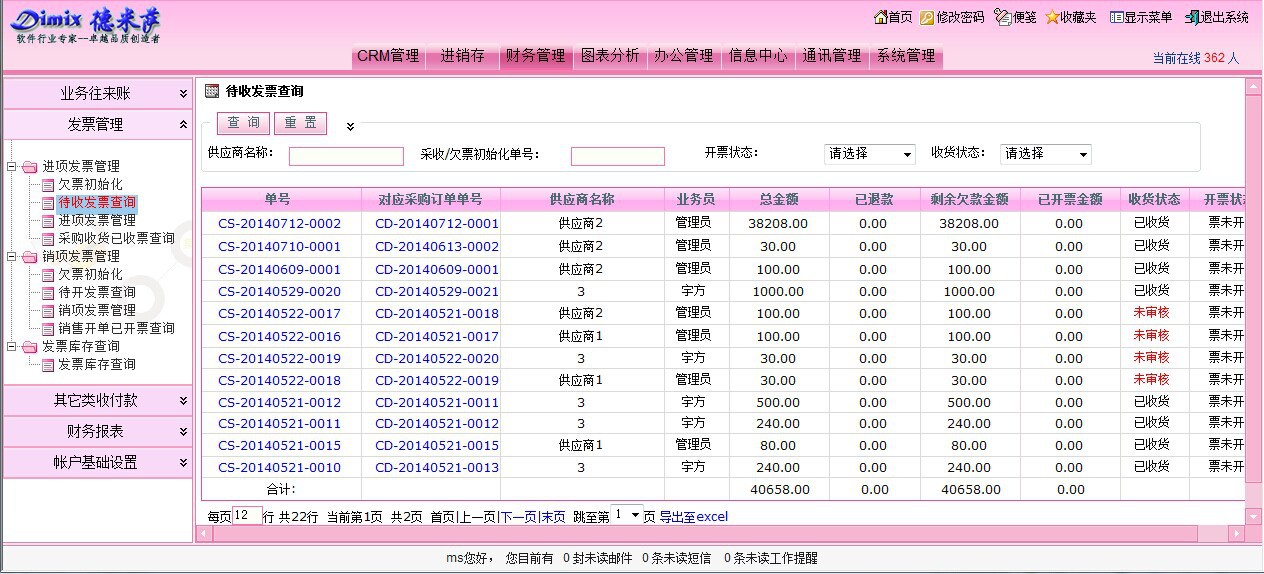Focus the 供应商名称 input field
The image size is (1264, 574).
346,156
